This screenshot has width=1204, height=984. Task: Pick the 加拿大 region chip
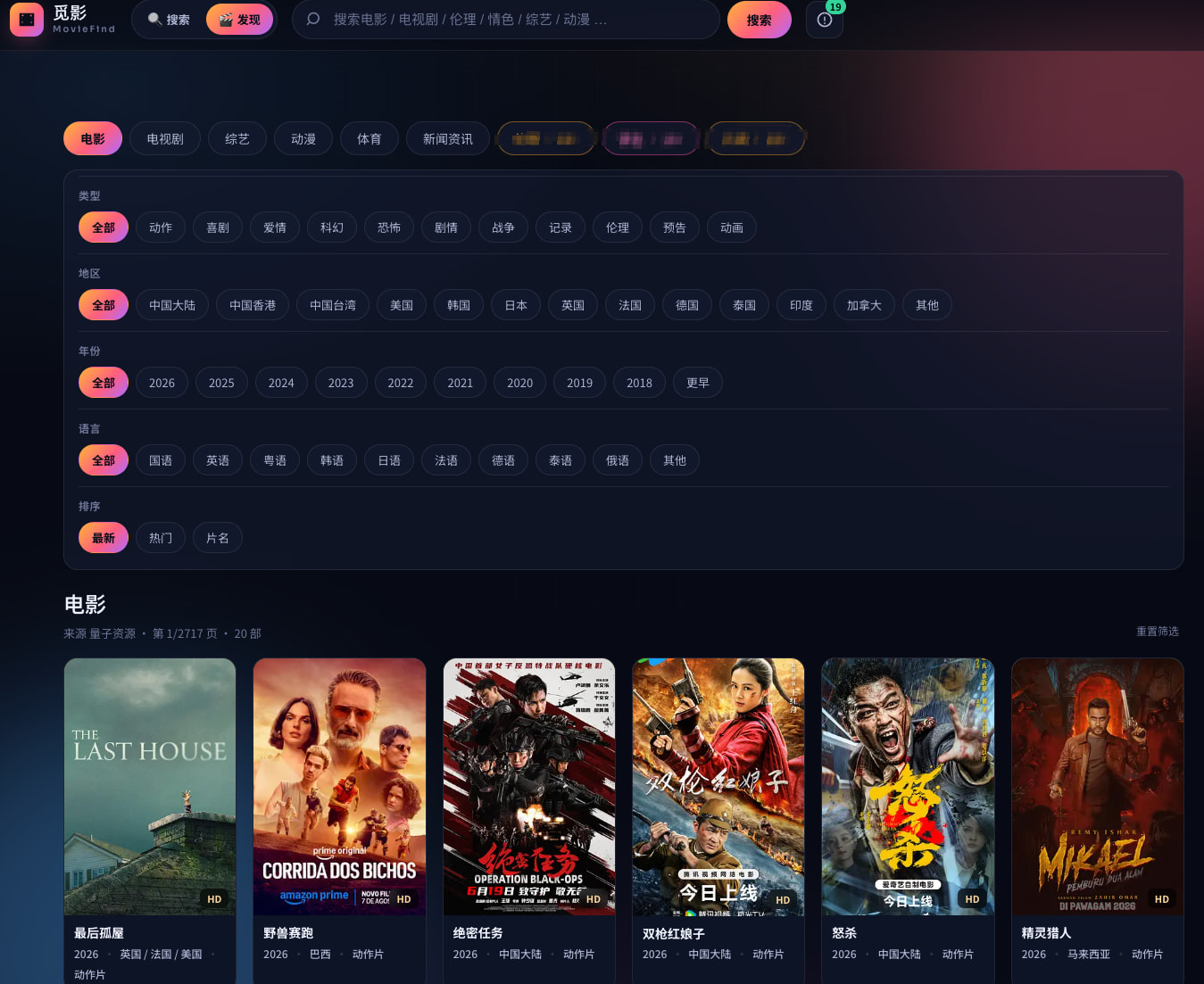tap(864, 305)
